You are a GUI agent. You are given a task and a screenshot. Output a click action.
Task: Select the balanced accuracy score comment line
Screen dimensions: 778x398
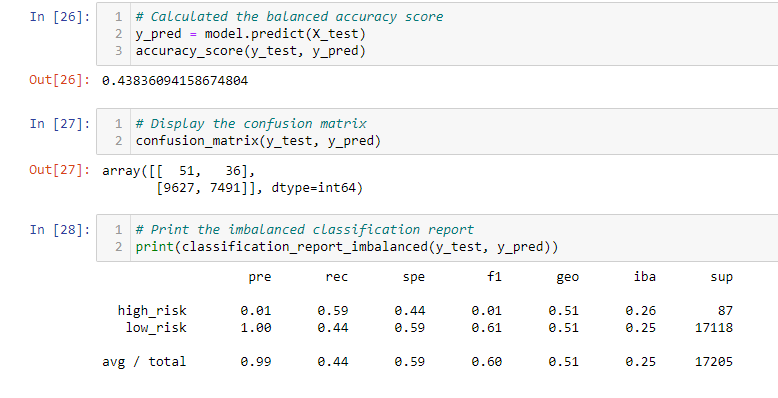(x=289, y=17)
